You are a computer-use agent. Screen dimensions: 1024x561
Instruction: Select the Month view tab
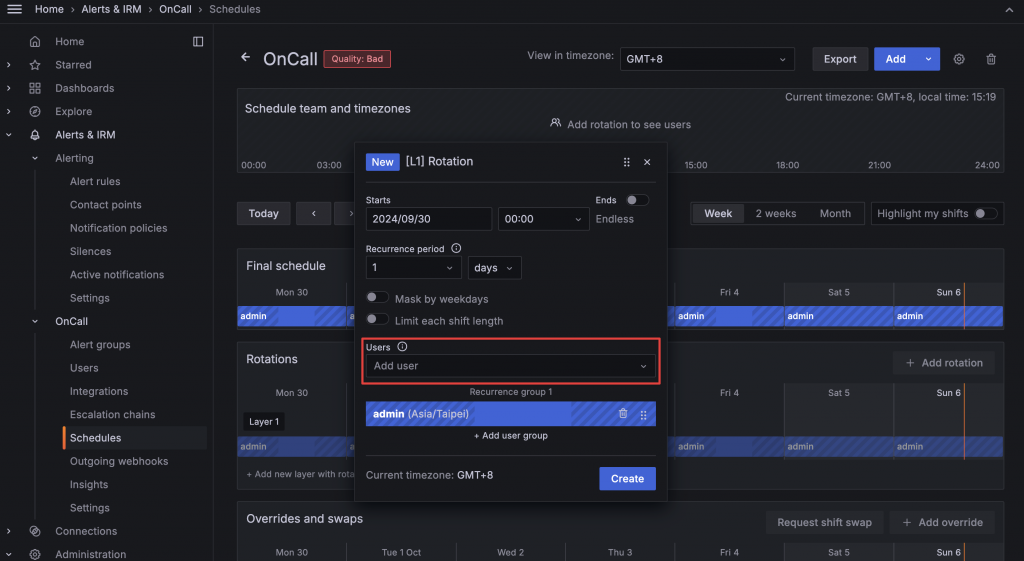[835, 214]
